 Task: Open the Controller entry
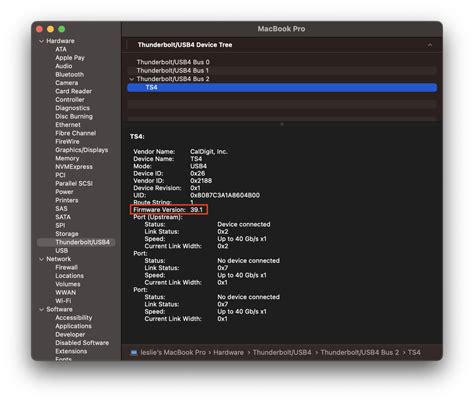[x=70, y=99]
